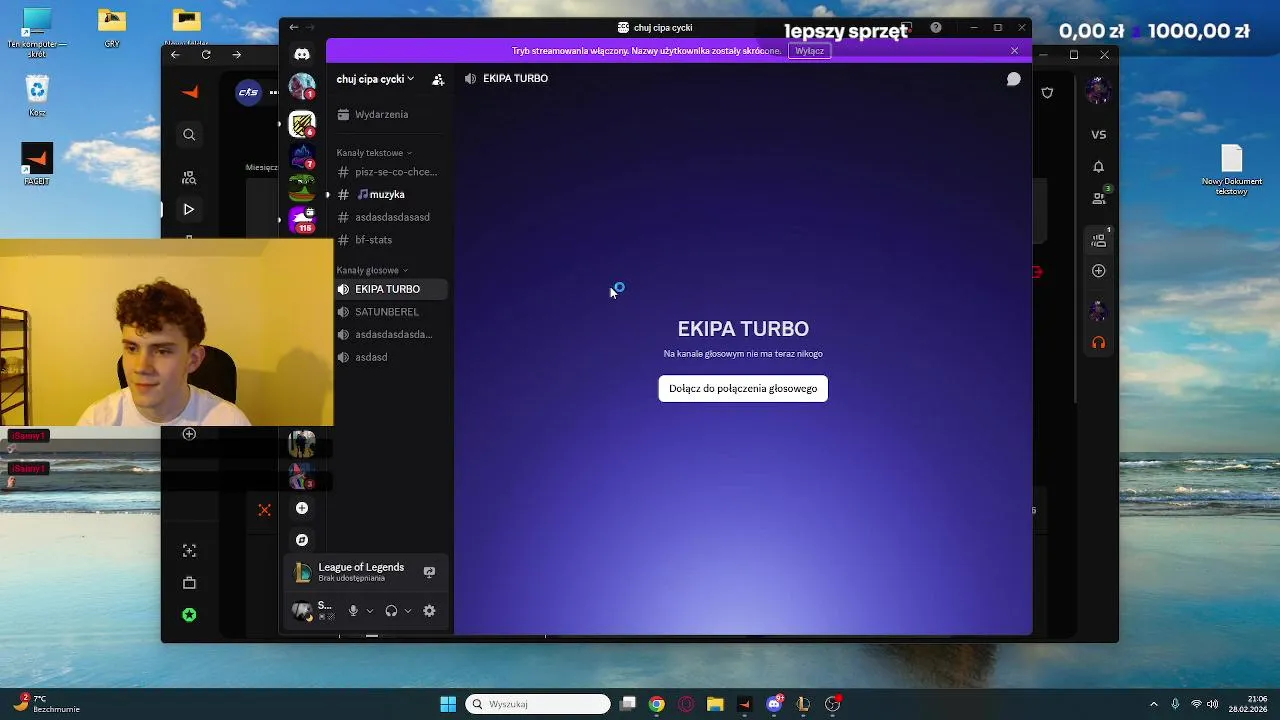The width and height of the screenshot is (1280, 720).
Task: Click the green star icon in Faceit sidebar
Action: [189, 615]
